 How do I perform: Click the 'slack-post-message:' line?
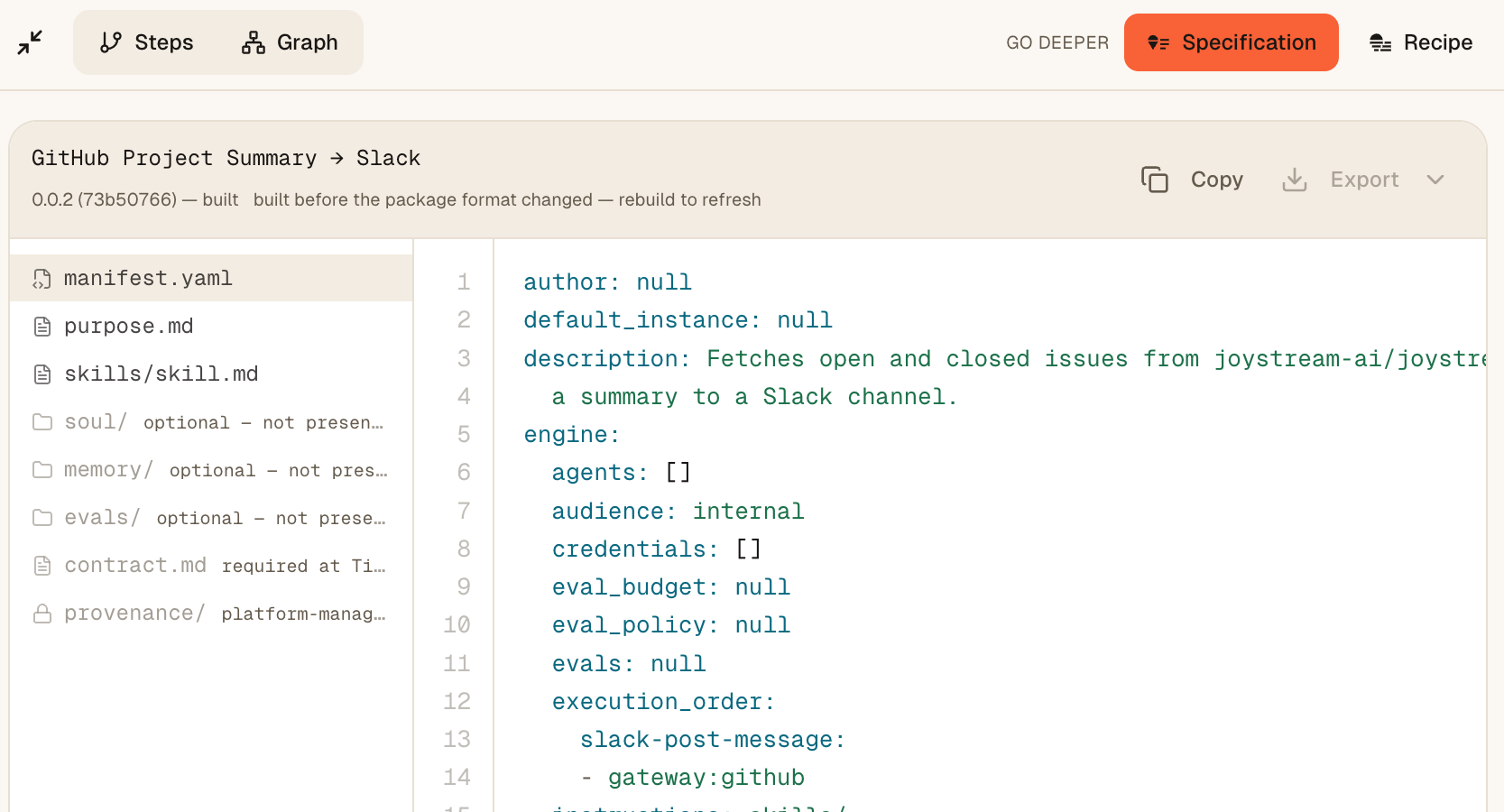click(x=713, y=740)
